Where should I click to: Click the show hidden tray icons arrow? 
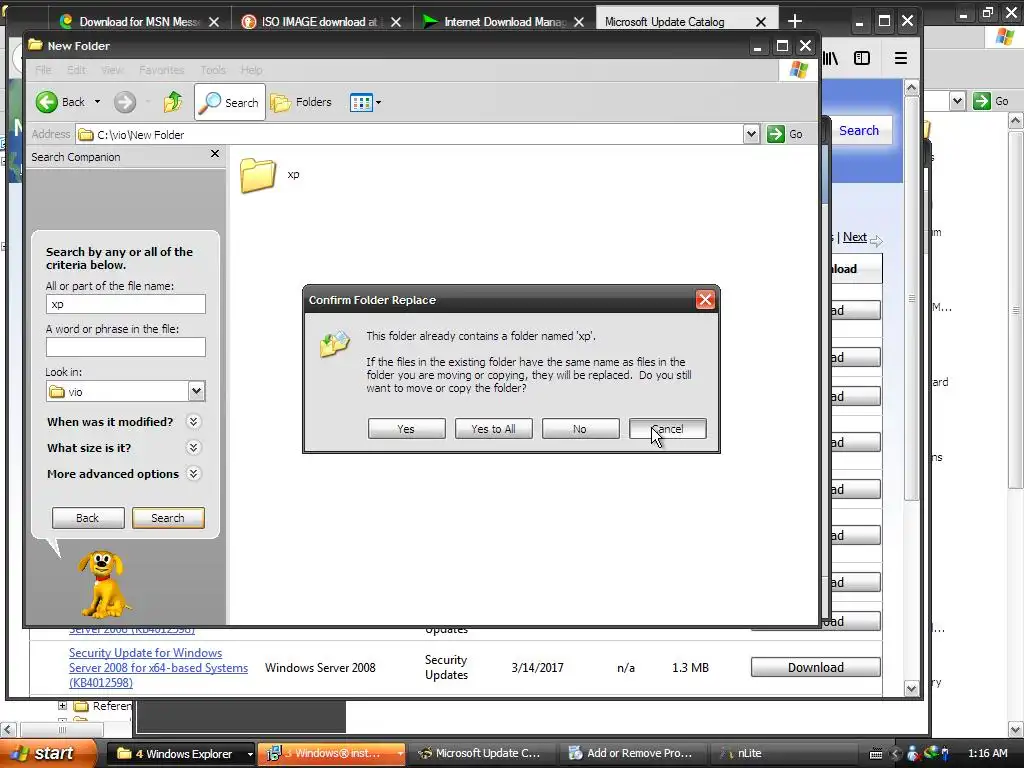click(895, 754)
